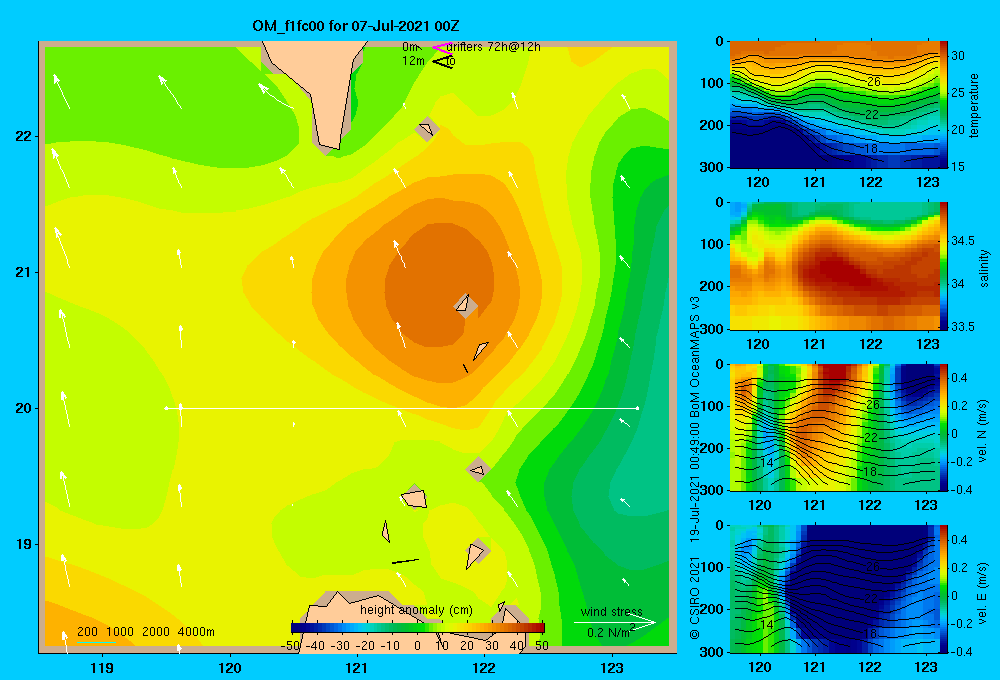Open the temperature cross-section panel
The height and width of the screenshot is (680, 1000).
pyautogui.click(x=834, y=105)
